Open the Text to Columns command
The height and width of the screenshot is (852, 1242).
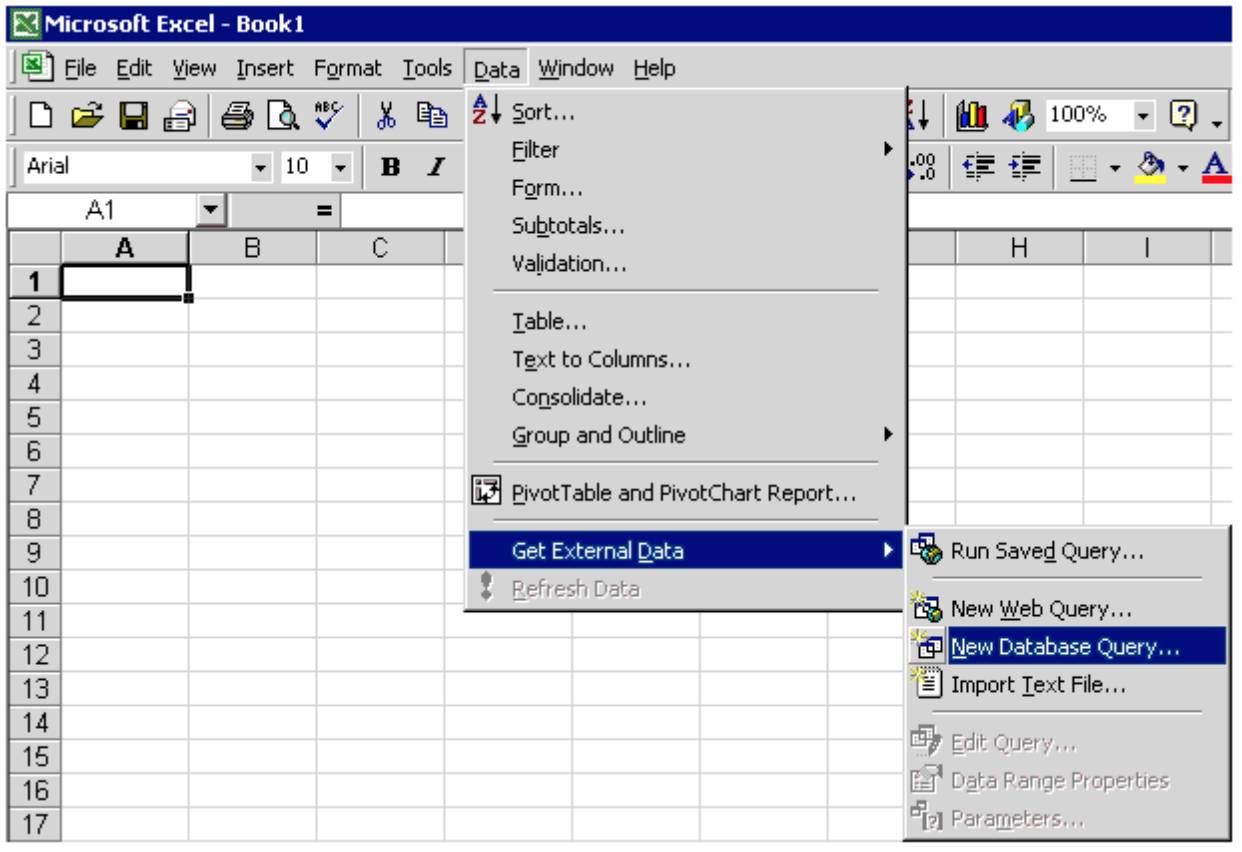point(601,360)
